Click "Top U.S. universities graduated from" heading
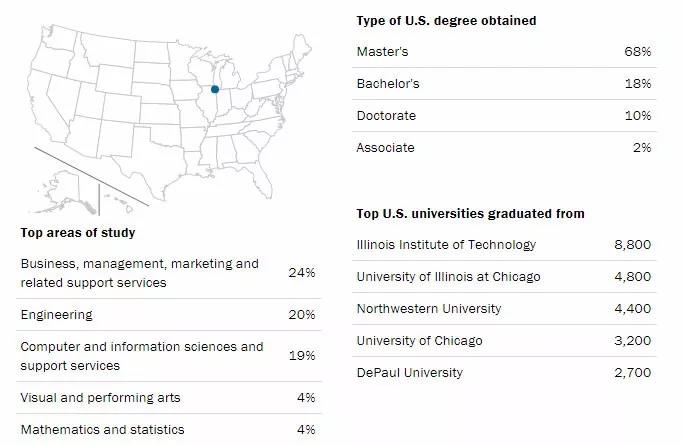 coord(470,213)
